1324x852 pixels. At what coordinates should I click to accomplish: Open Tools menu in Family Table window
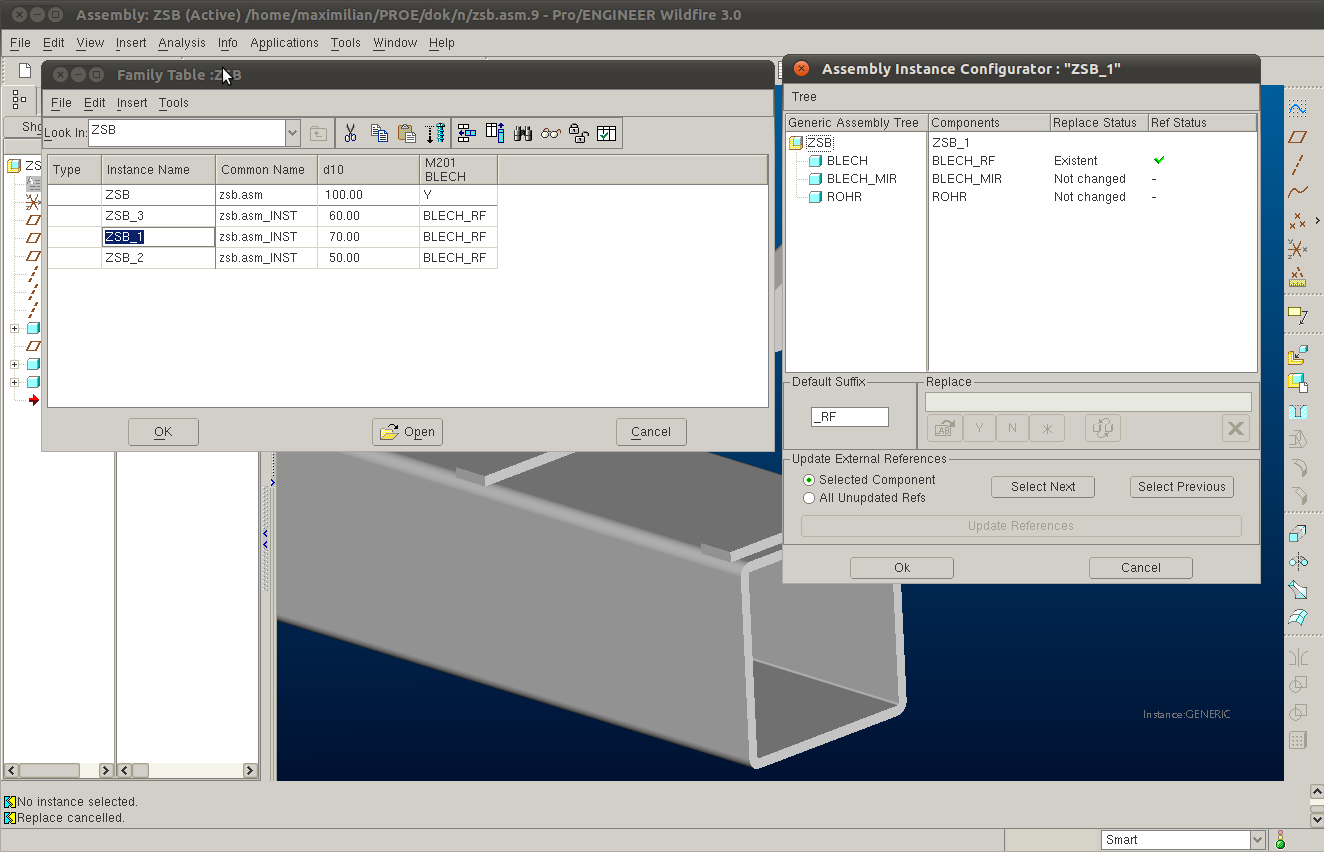pos(173,103)
